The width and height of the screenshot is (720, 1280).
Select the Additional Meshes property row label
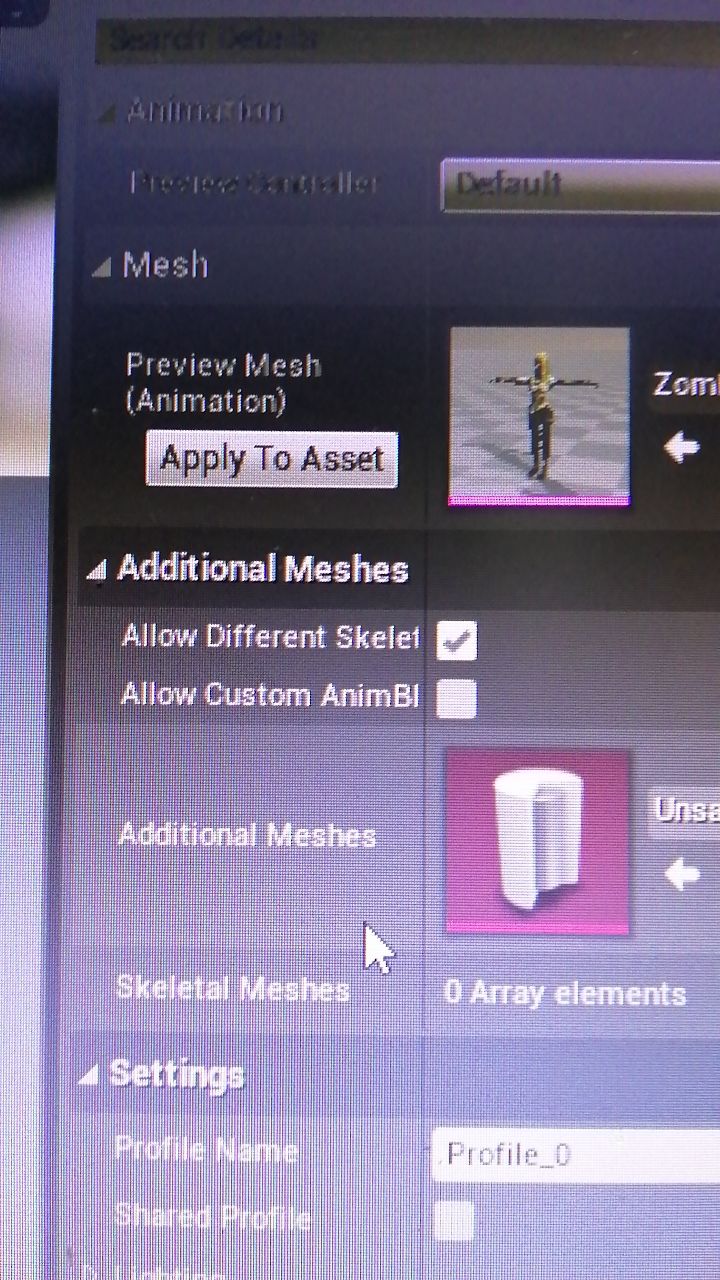click(x=247, y=836)
